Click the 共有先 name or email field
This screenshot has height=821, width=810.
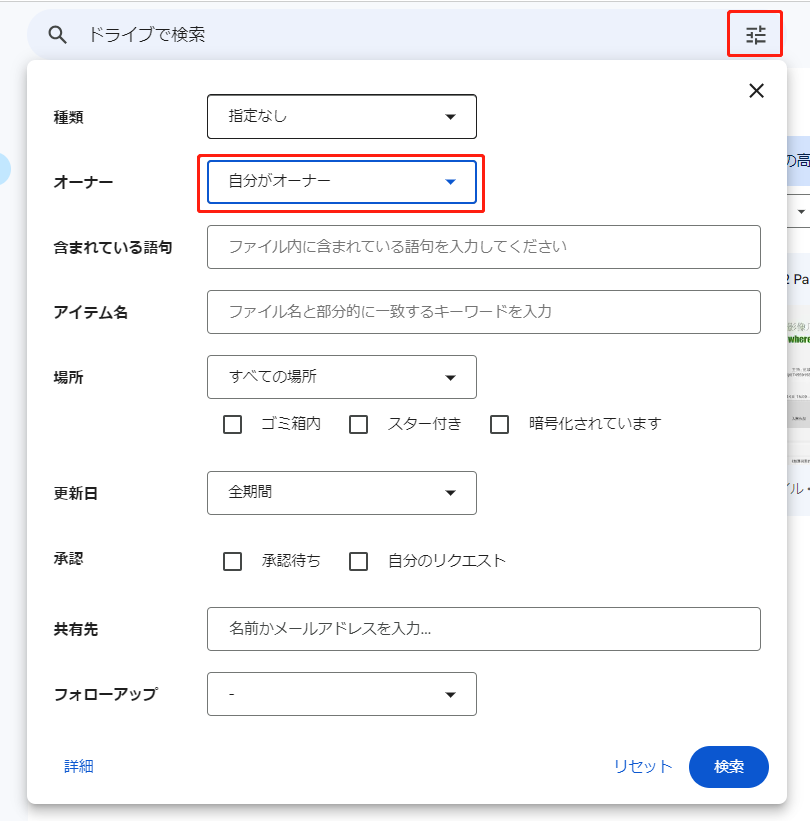point(483,629)
